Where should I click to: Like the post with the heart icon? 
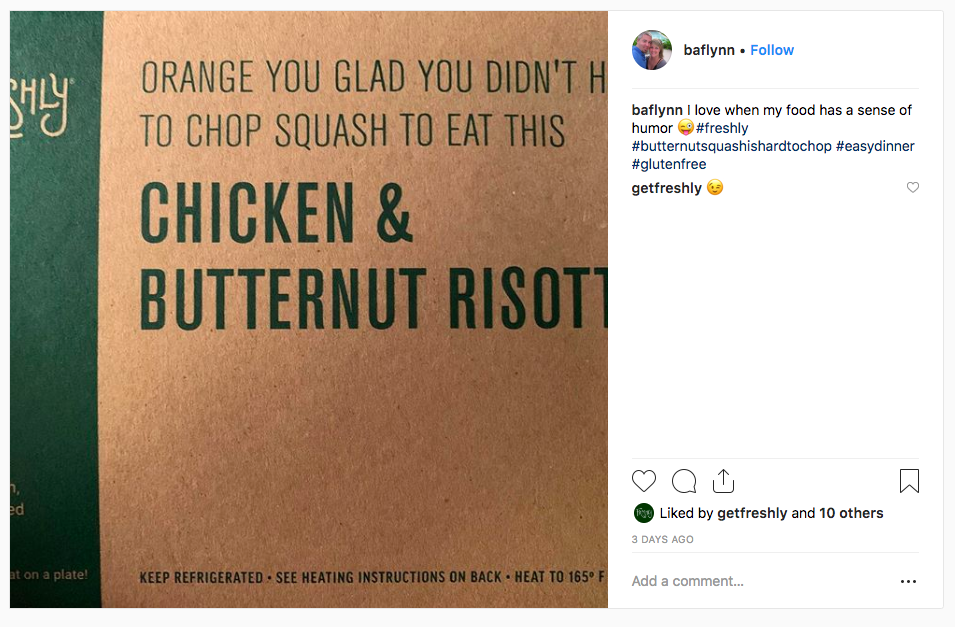point(645,481)
